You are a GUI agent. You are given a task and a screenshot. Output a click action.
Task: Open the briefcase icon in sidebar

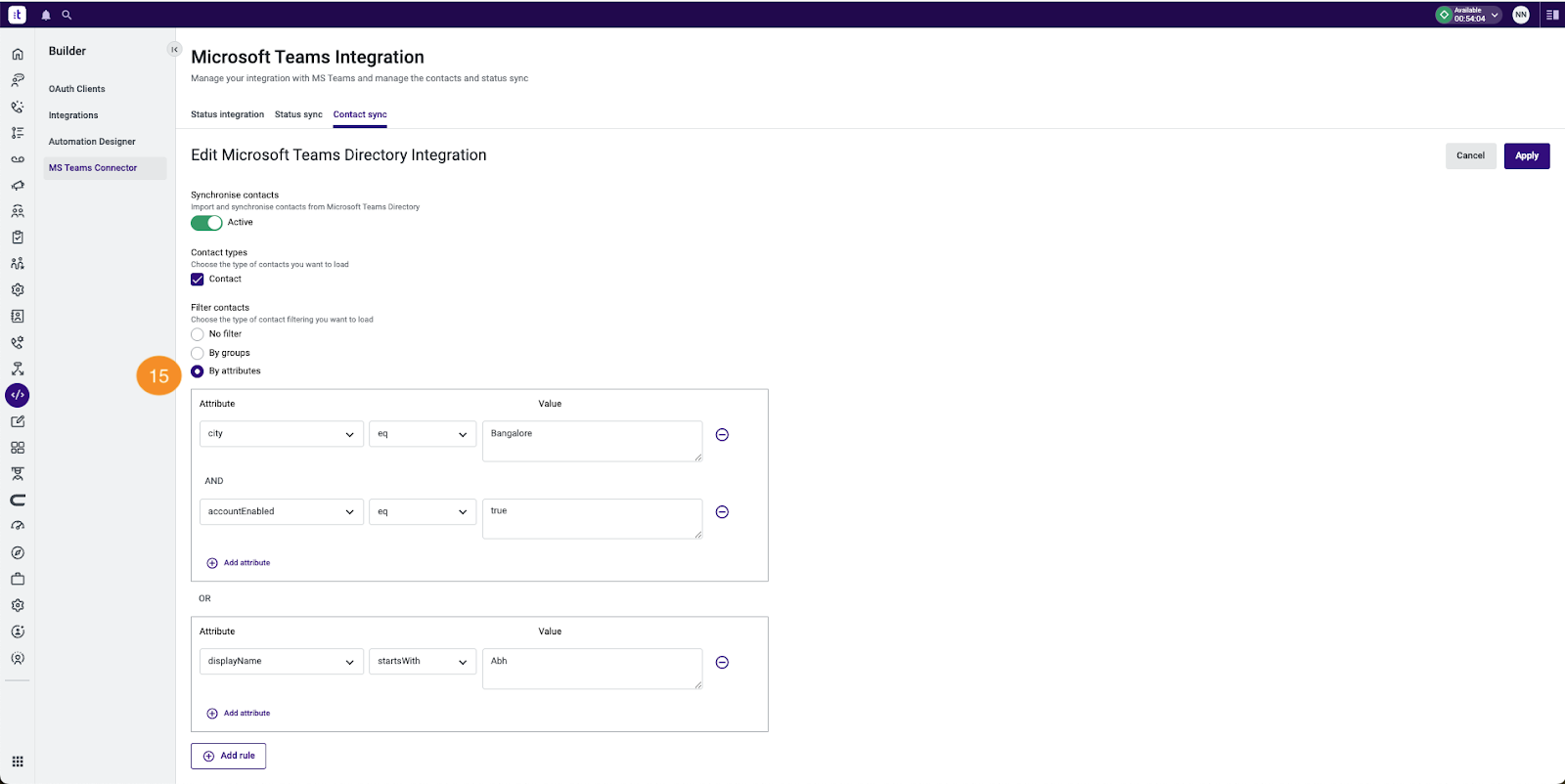(x=18, y=579)
